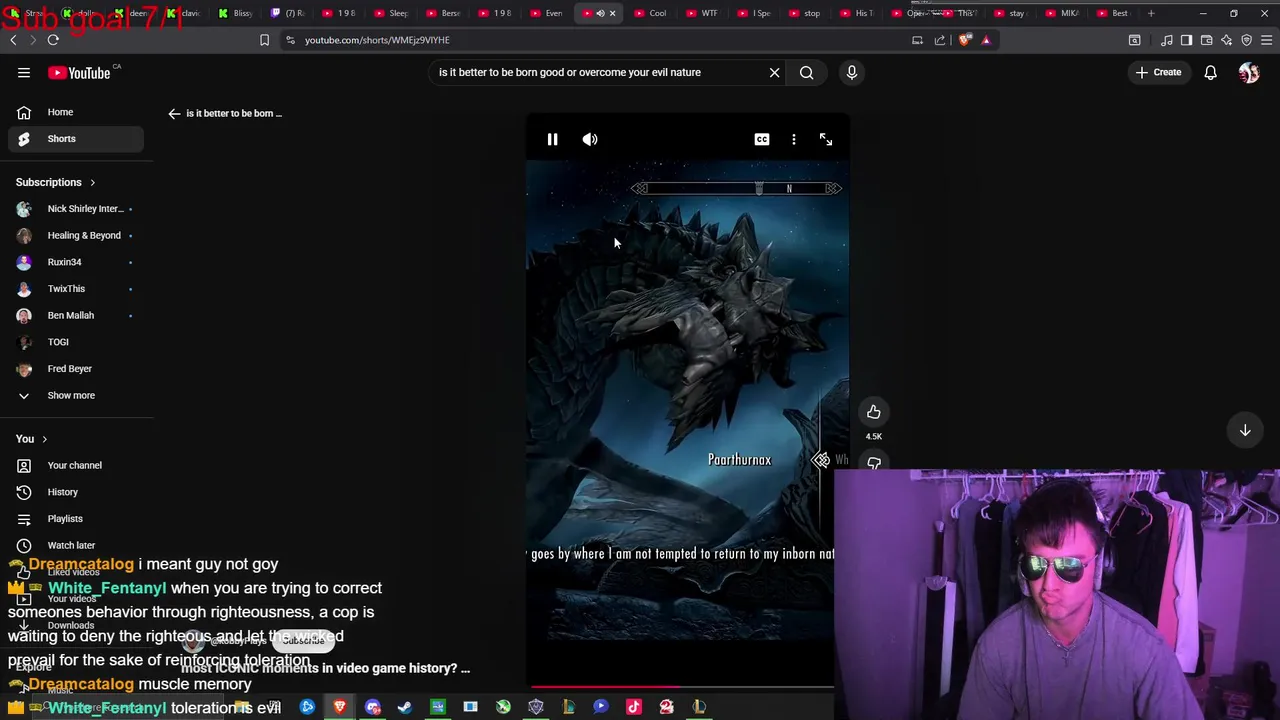Switch to the Twitch browser tab
Image resolution: width=1280 pixels, height=720 pixels.
pyautogui.click(x=289, y=13)
